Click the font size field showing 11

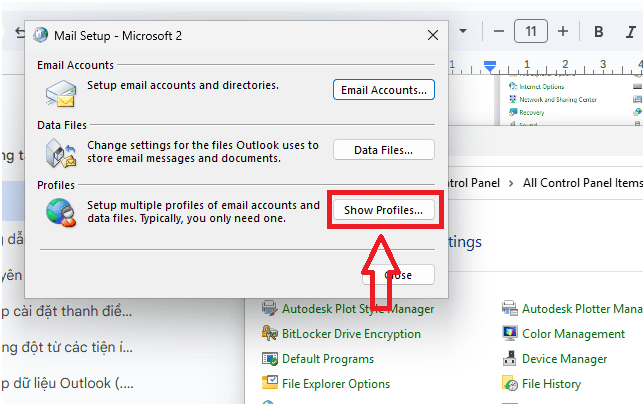(531, 31)
